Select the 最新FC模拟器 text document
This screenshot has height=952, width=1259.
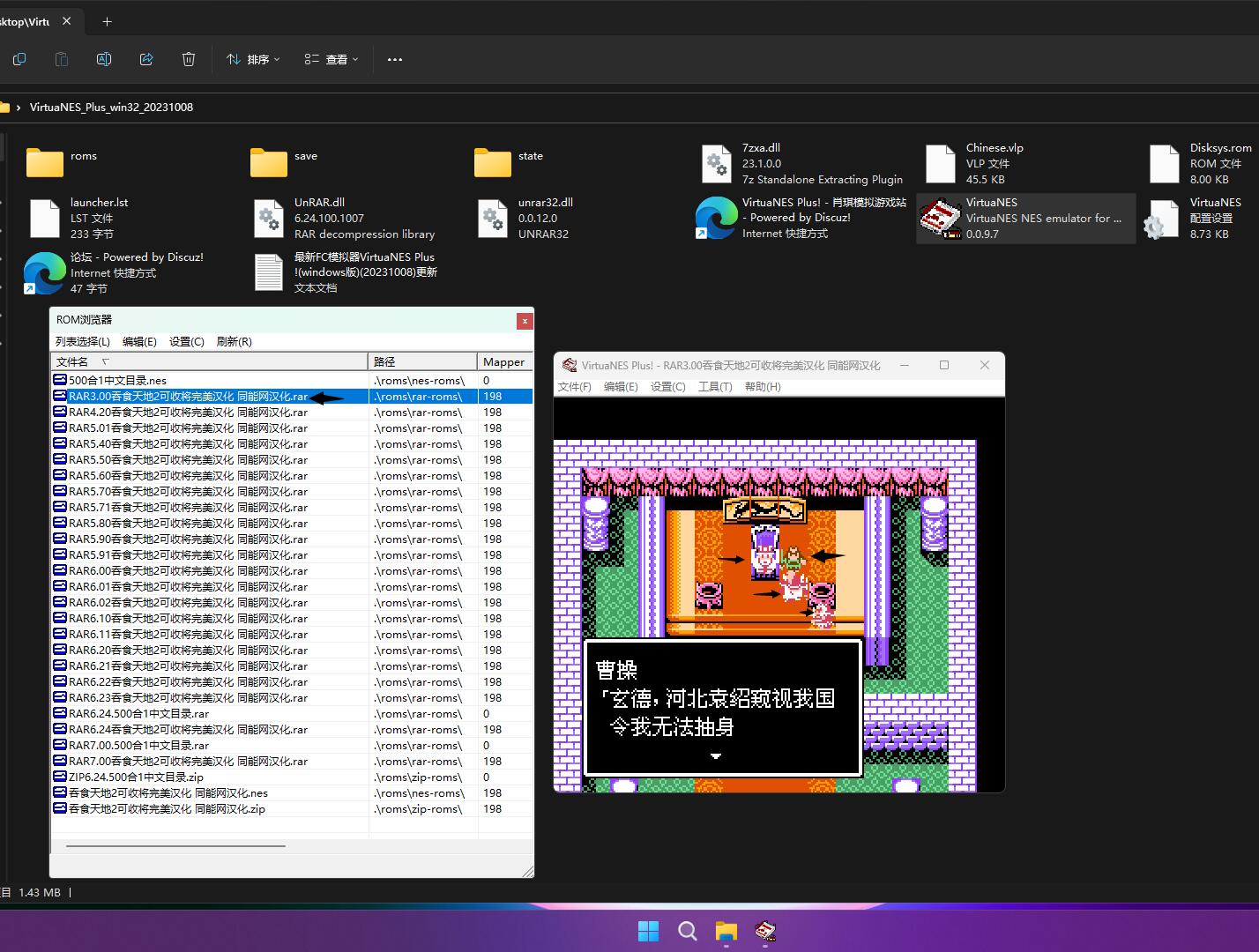pyautogui.click(x=346, y=272)
